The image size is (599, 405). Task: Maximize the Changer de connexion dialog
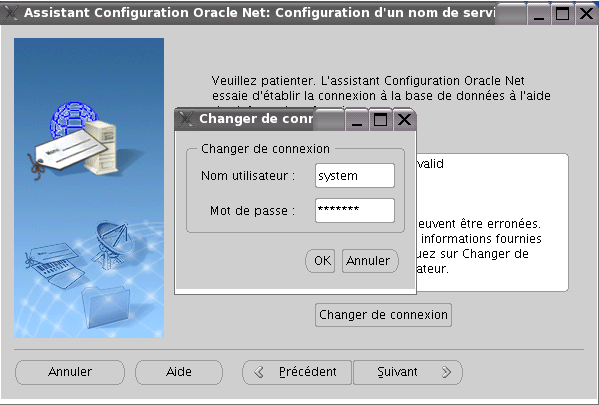380,120
